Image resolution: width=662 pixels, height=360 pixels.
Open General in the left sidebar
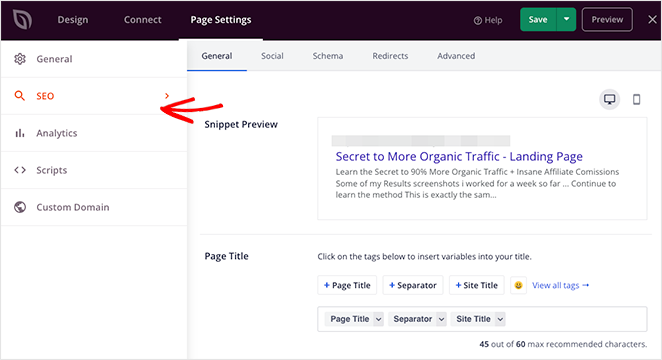94,59
